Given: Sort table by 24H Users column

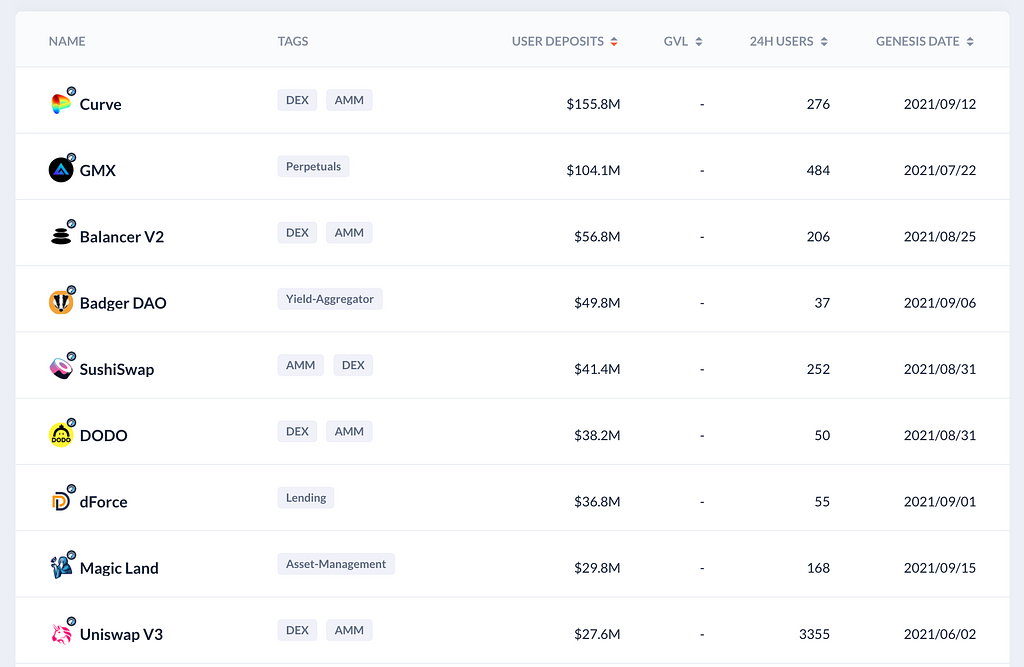Looking at the screenshot, I should [788, 42].
